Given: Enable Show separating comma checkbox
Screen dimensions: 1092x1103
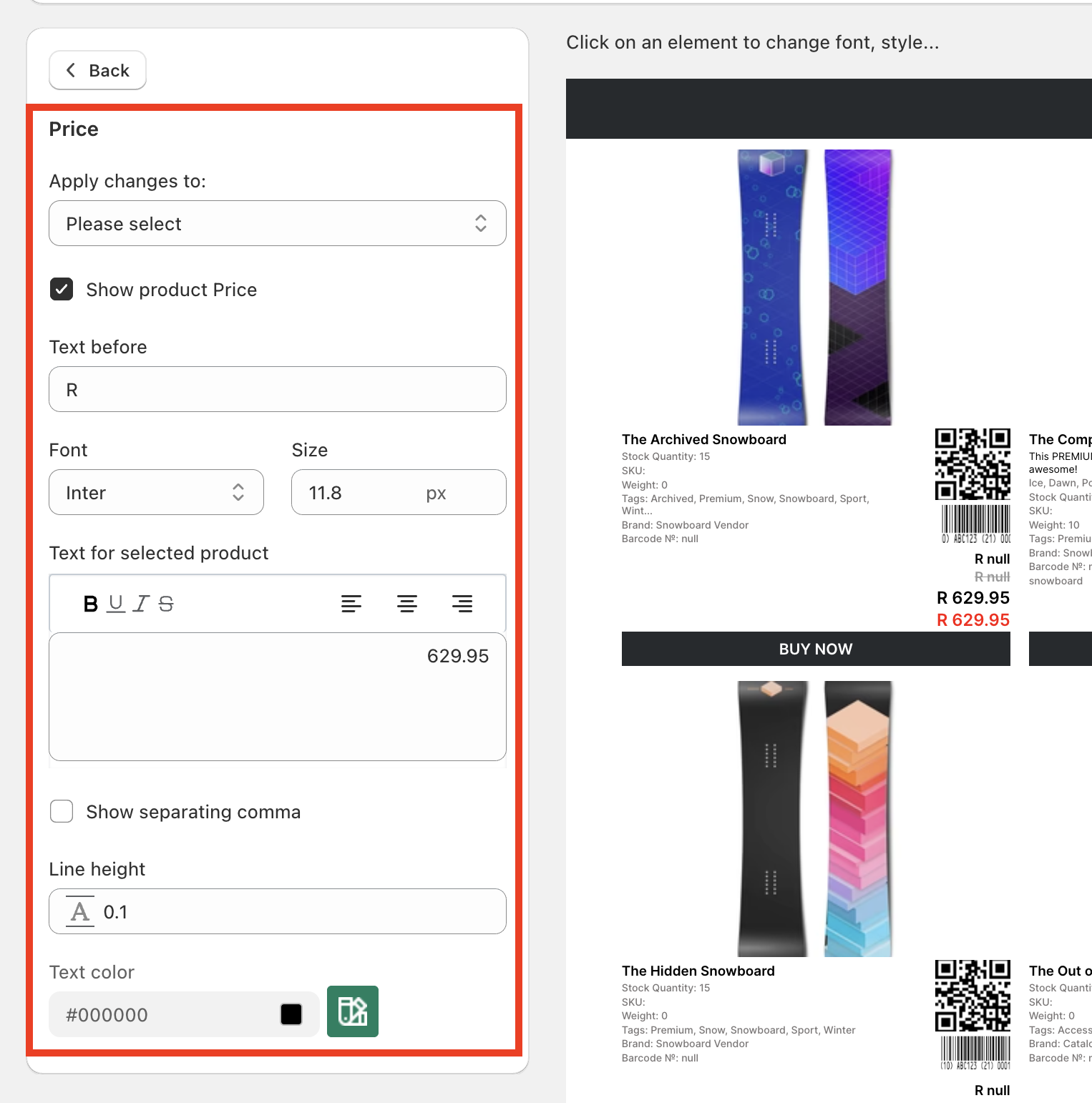Looking at the screenshot, I should pos(62,811).
